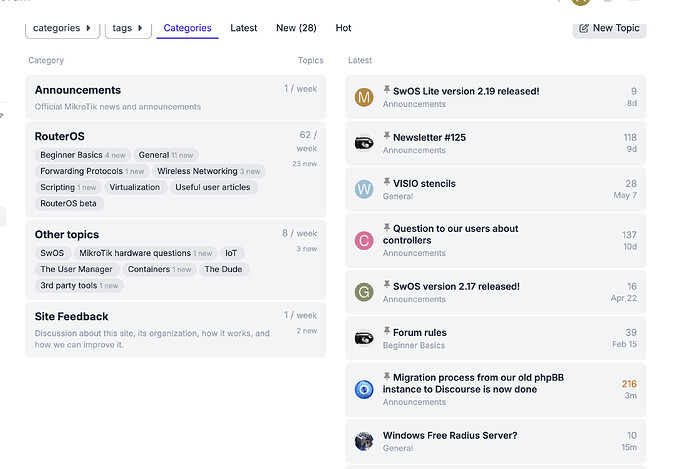Click the G avatar on SwOS version 2.17

(x=364, y=292)
